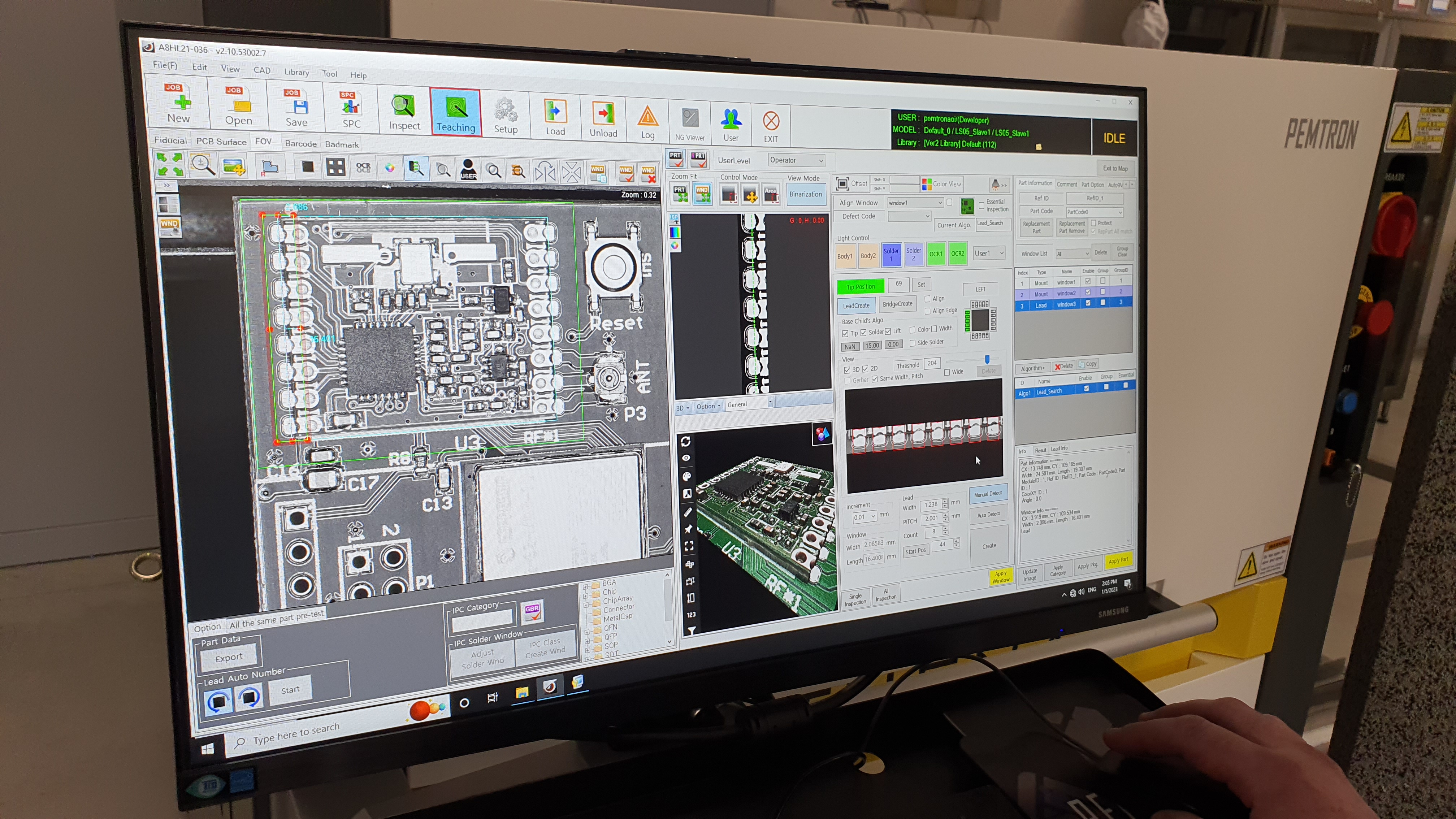
Task: Select the Teaching mode icon
Action: (456, 112)
